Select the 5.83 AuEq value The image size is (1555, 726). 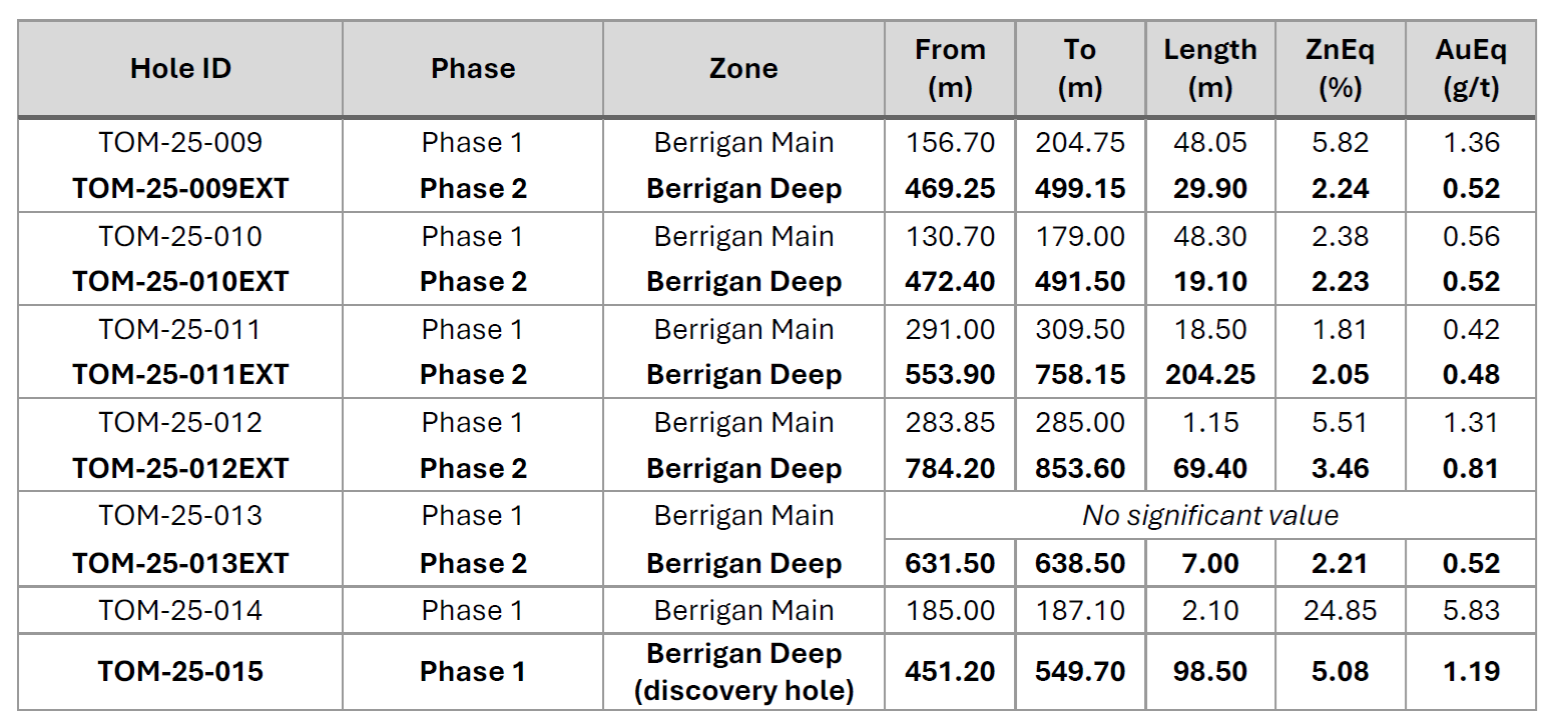coord(1471,610)
